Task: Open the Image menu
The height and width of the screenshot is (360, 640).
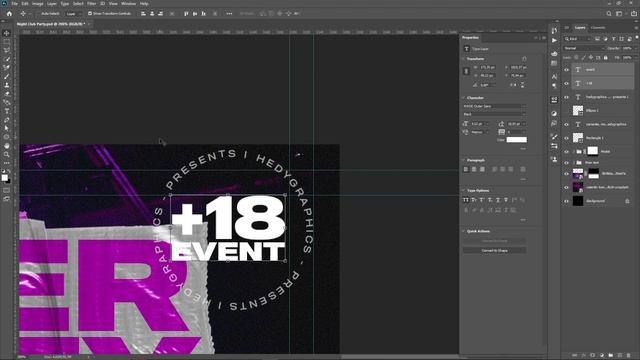Action: (x=38, y=4)
